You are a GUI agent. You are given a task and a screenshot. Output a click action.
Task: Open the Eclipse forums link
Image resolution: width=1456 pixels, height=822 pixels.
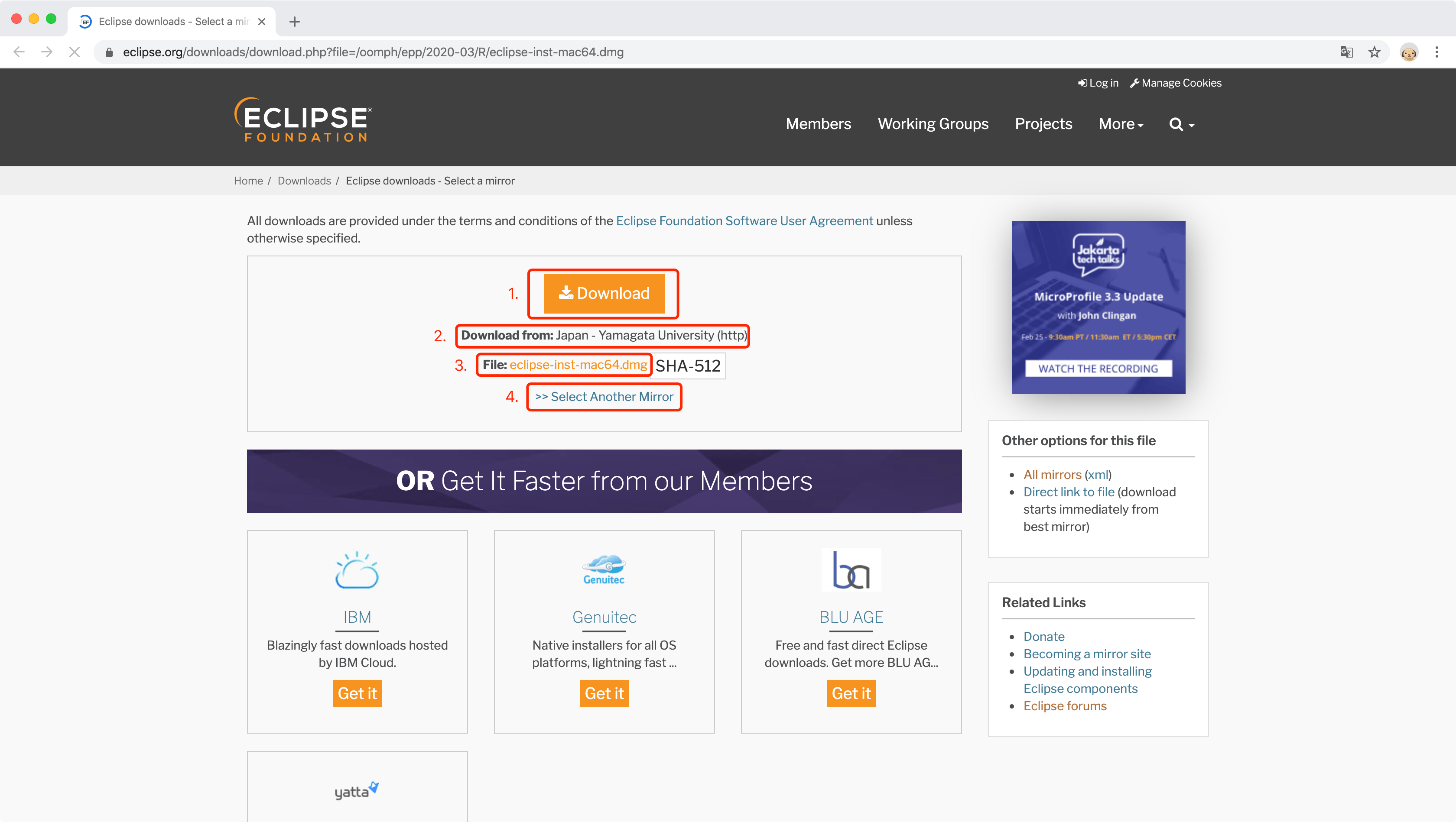pyautogui.click(x=1065, y=706)
